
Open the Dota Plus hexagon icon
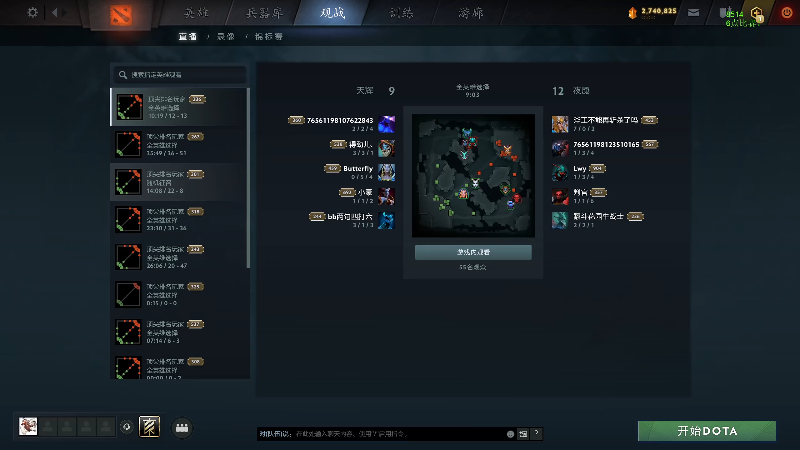click(757, 13)
